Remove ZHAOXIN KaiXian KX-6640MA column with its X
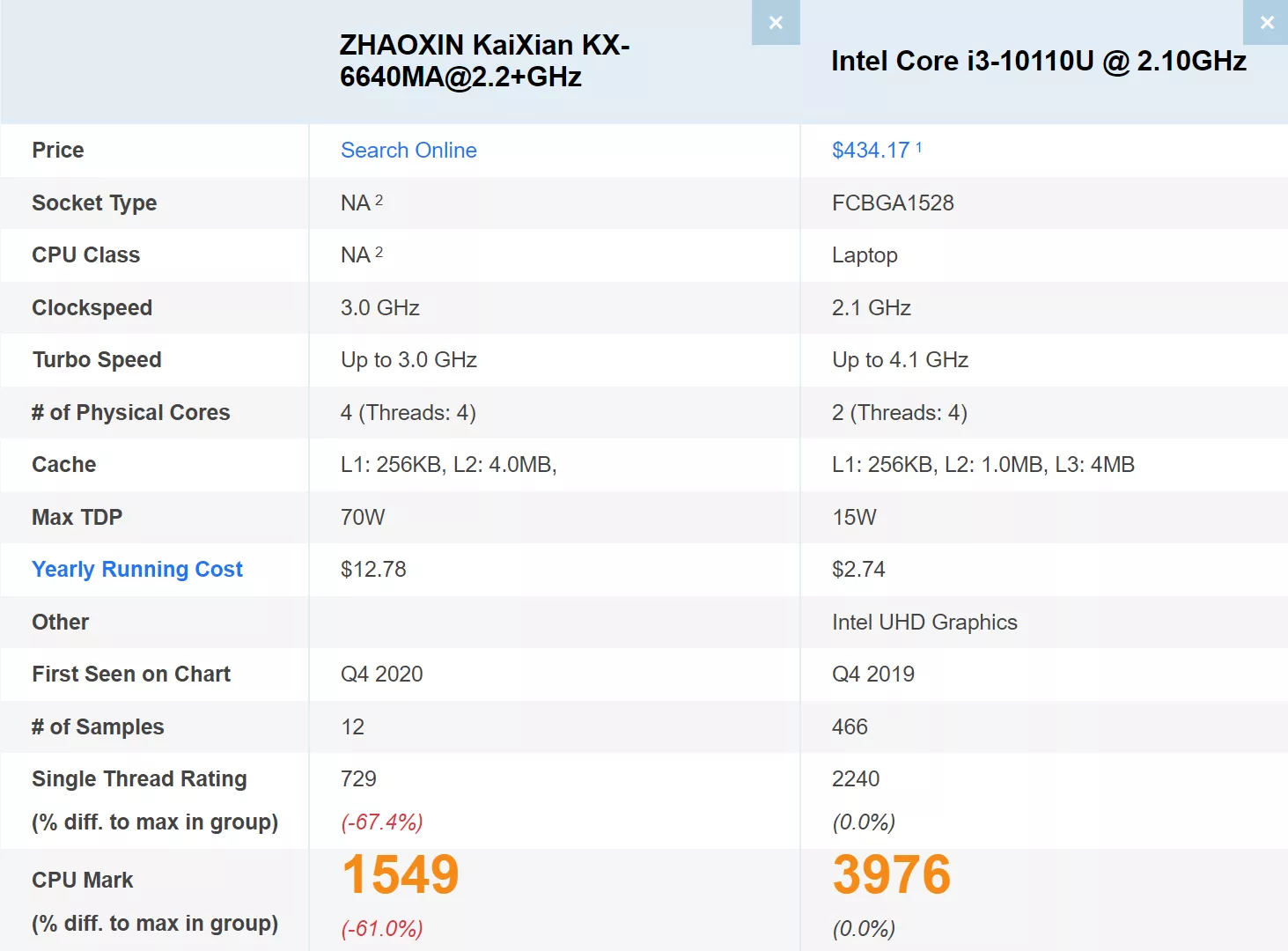The image size is (1288, 951). [776, 22]
